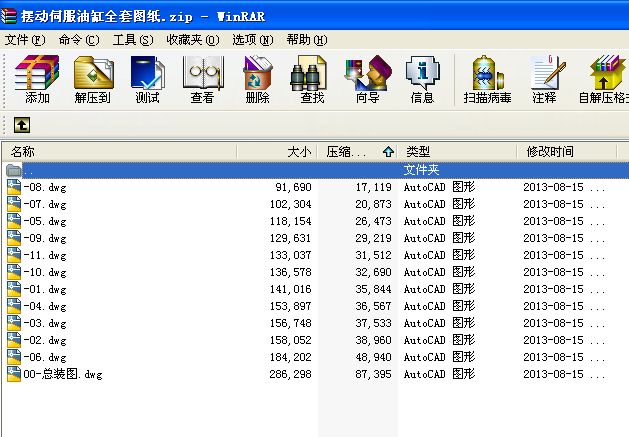Click the 添加 (Add) toolbar icon
The image size is (629, 437).
(x=37, y=79)
